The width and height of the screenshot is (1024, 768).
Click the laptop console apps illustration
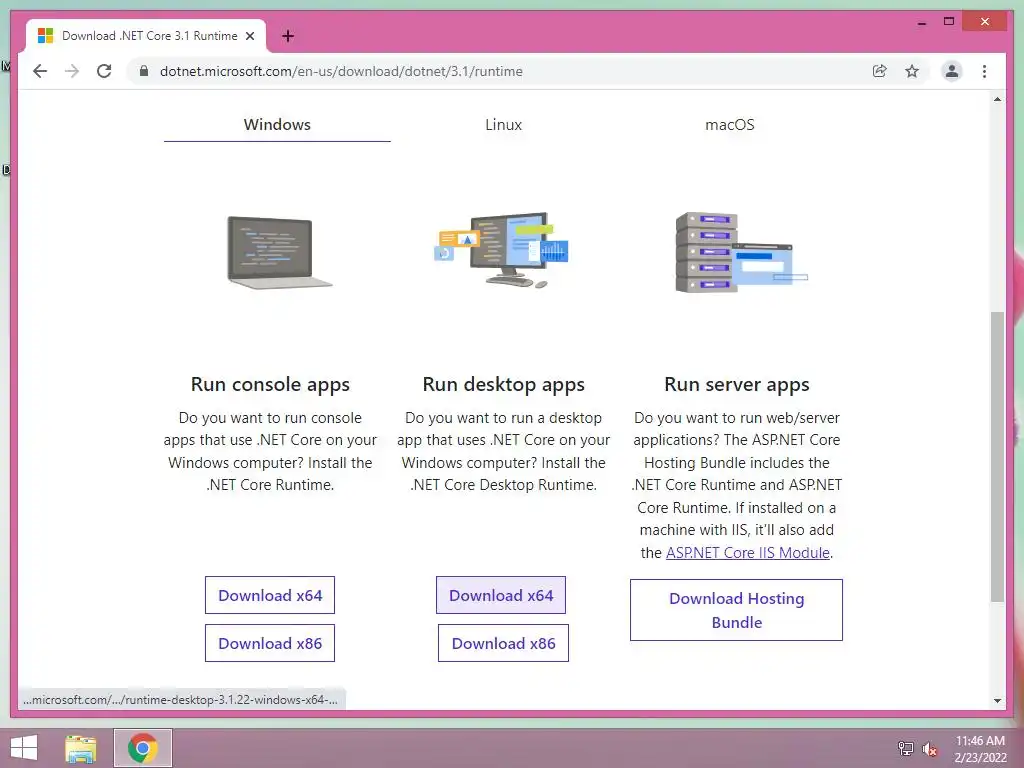(279, 252)
